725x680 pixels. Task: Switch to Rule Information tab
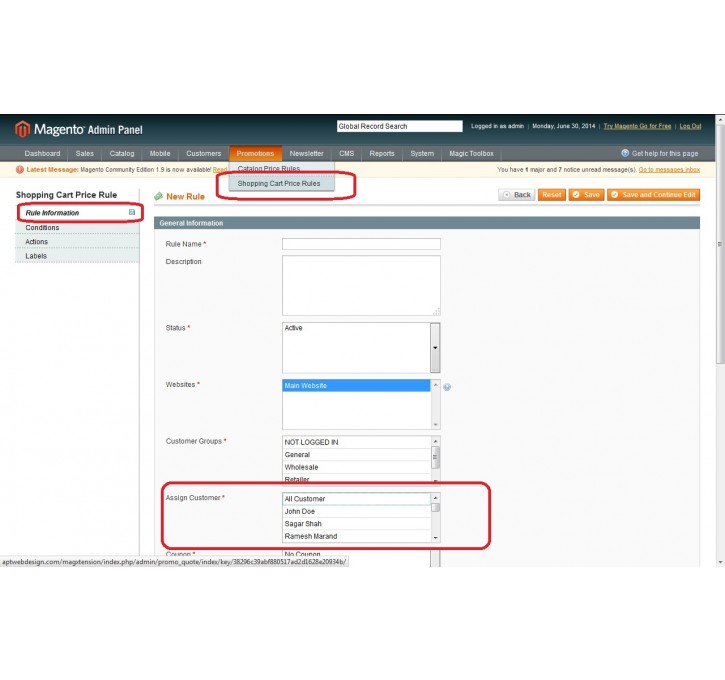click(77, 213)
